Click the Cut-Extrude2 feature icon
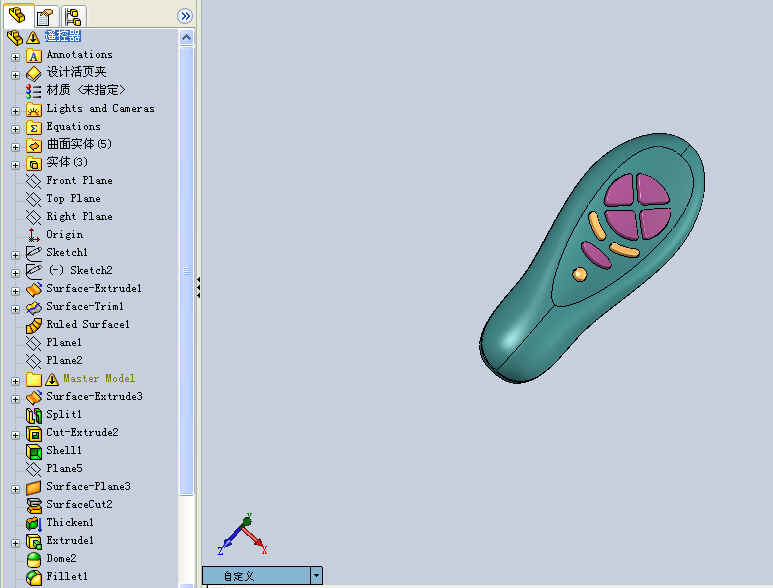The image size is (773, 588). tap(34, 434)
